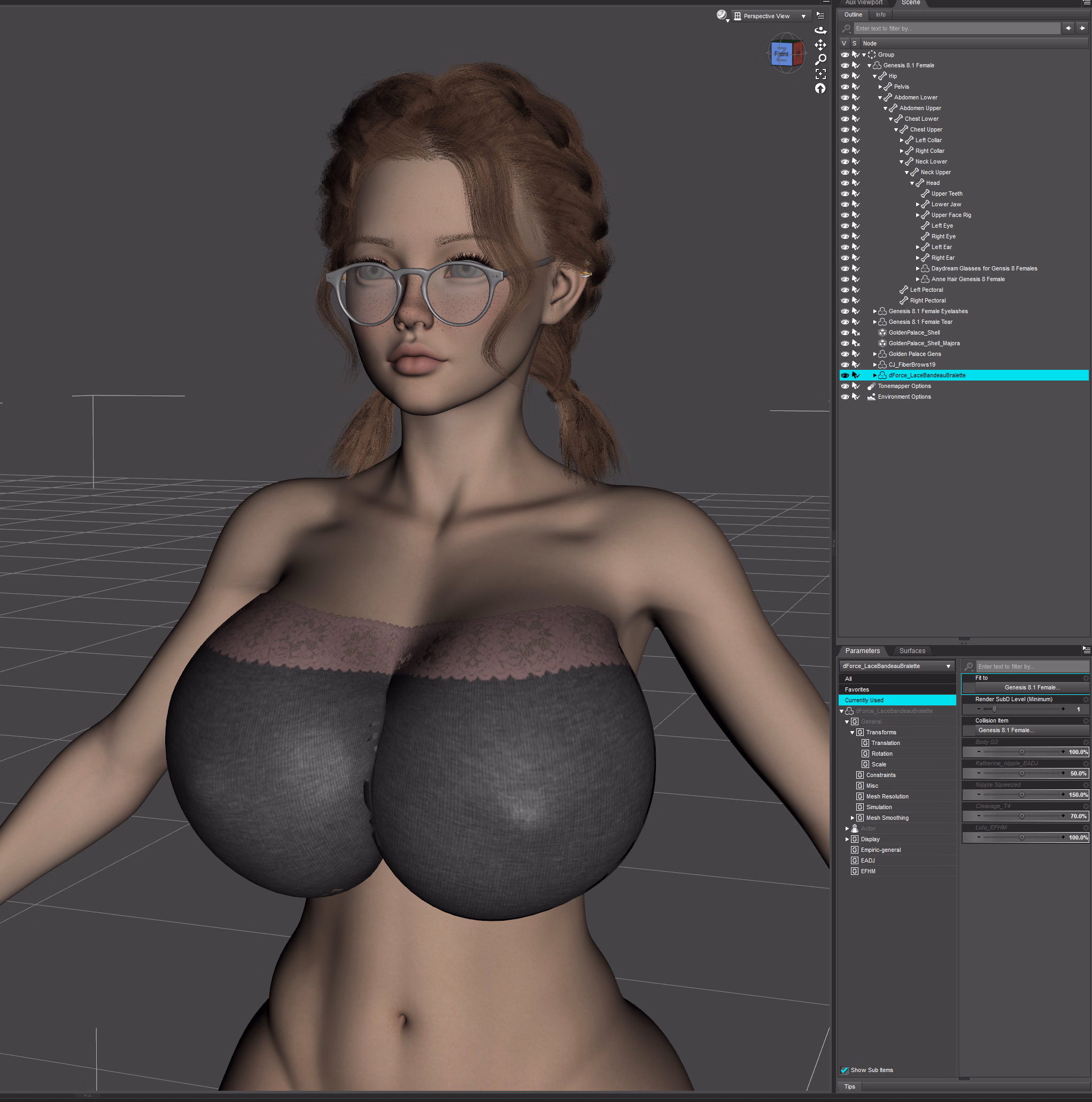This screenshot has height=1102, width=1092.
Task: Click the Fit to Genesis 8.1 Female button
Action: pos(1032,687)
